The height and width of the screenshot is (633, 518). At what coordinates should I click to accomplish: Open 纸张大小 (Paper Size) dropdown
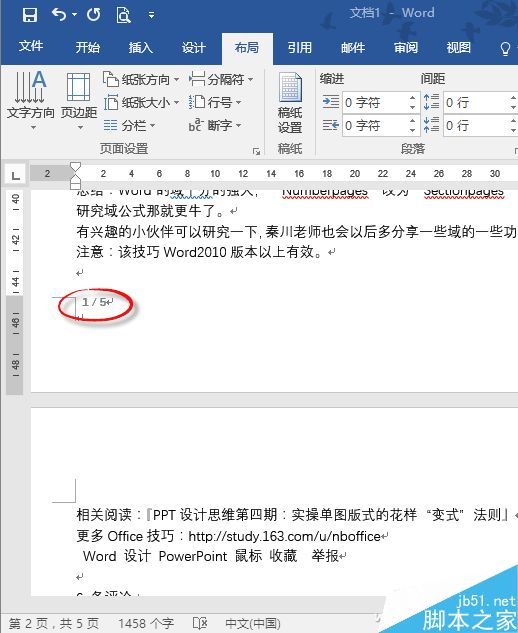click(141, 103)
